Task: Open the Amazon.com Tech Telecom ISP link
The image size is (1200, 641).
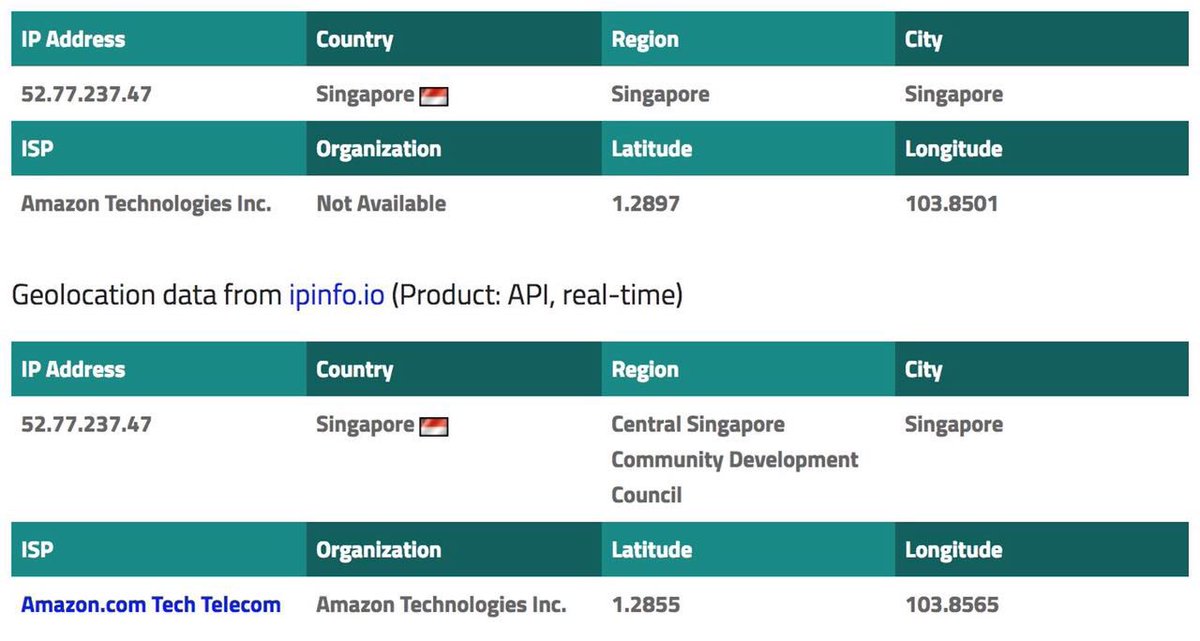Action: pyautogui.click(x=151, y=605)
